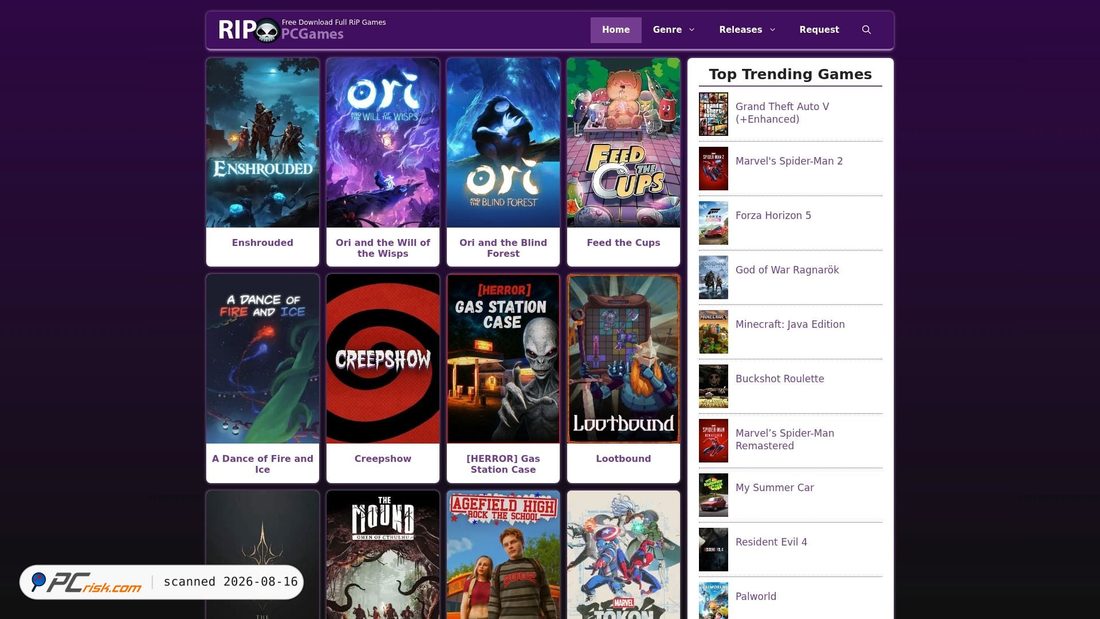
Task: Open My Summer Car text link
Action: (x=774, y=487)
